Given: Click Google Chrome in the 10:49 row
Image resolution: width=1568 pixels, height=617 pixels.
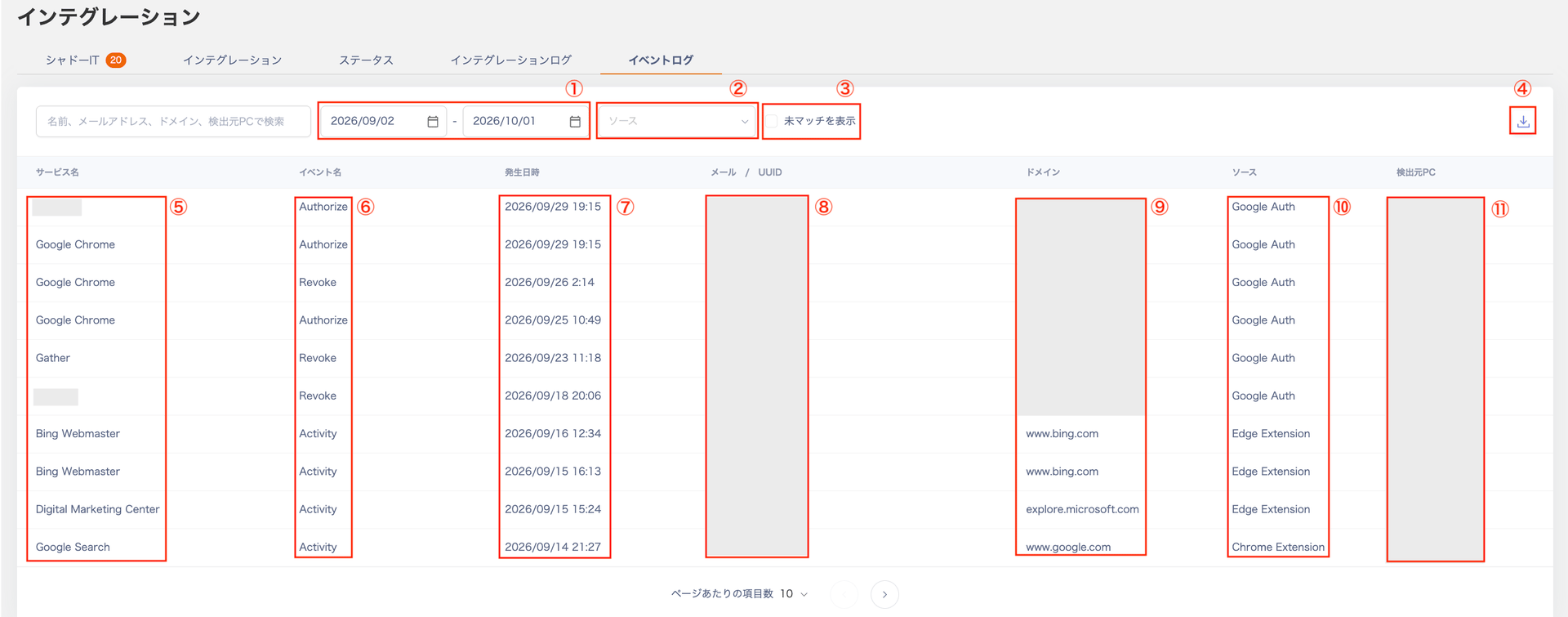Looking at the screenshot, I should pyautogui.click(x=75, y=320).
